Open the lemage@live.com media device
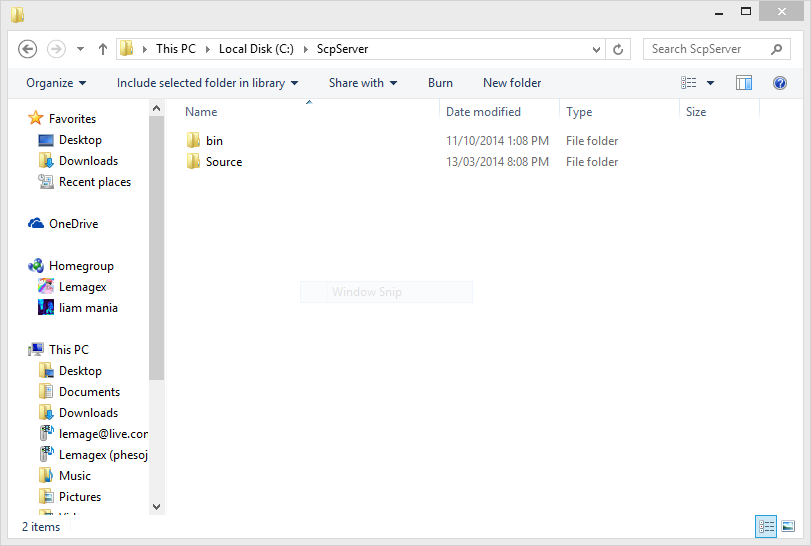The image size is (811, 546). (x=103, y=434)
